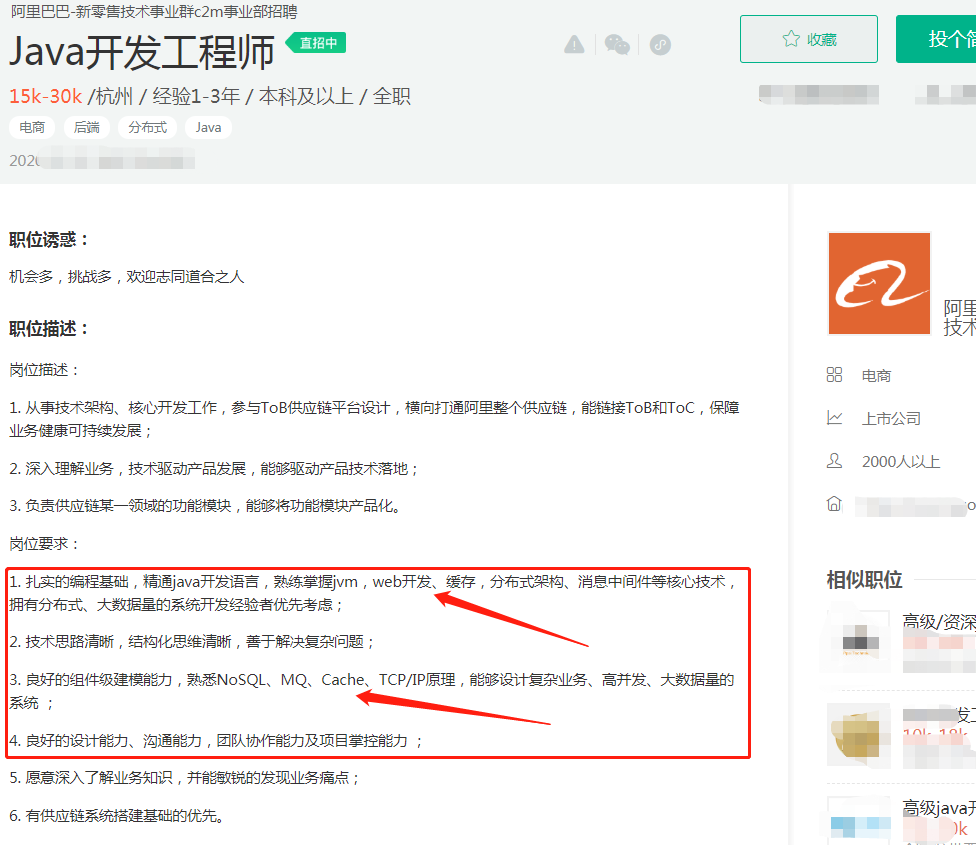Open the 电商 job tag

click(x=32, y=127)
